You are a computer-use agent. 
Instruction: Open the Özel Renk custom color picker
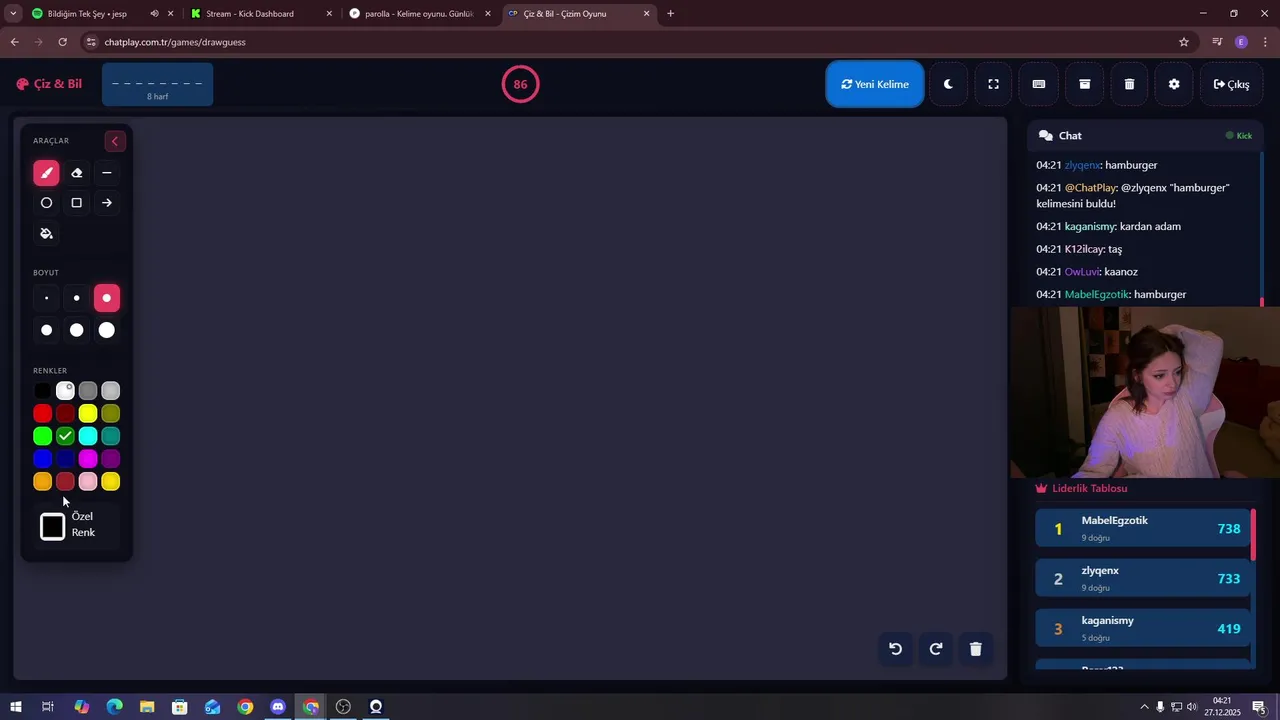pos(53,526)
